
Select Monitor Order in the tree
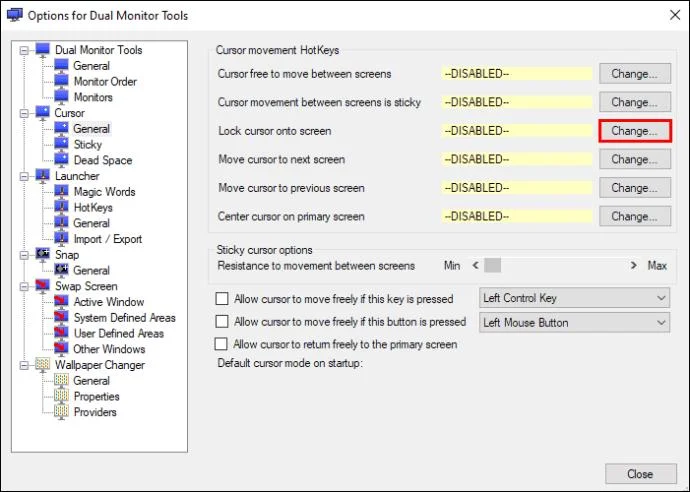[105, 81]
